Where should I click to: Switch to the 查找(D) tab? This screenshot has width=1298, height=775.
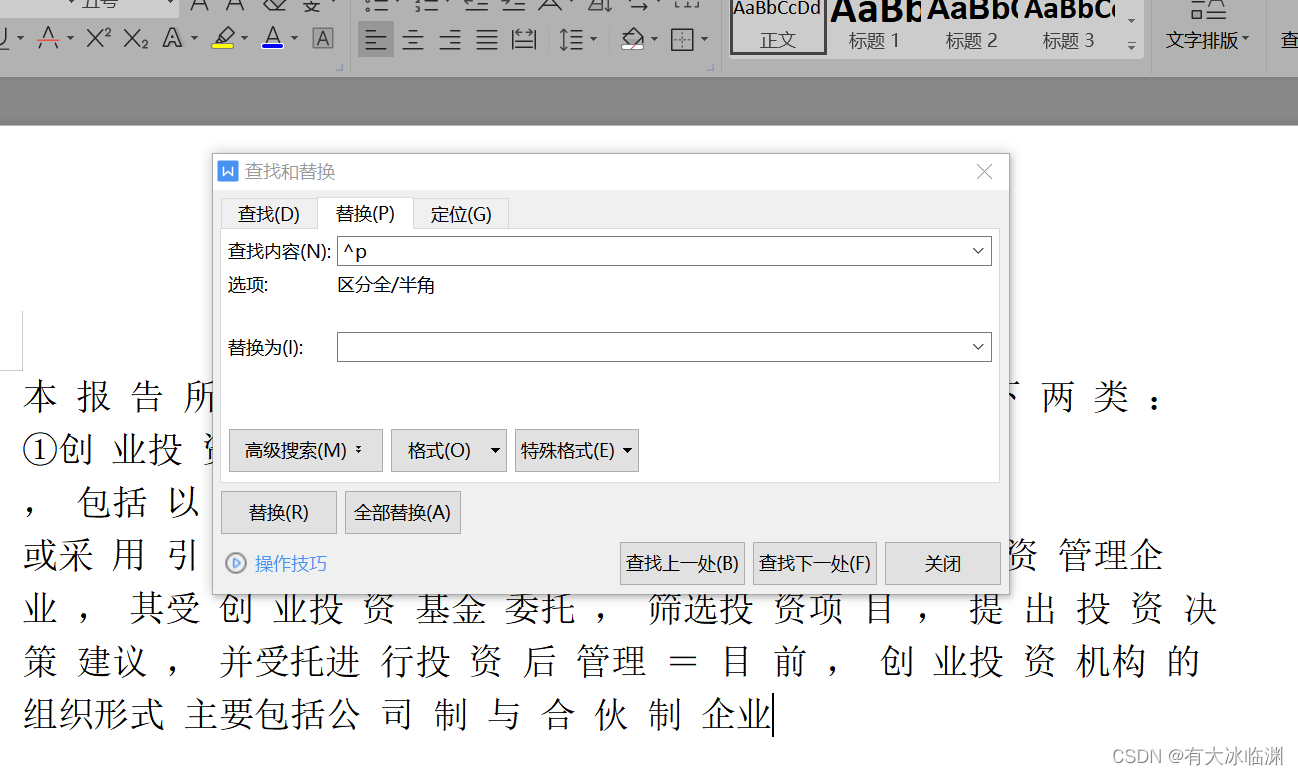tap(269, 214)
